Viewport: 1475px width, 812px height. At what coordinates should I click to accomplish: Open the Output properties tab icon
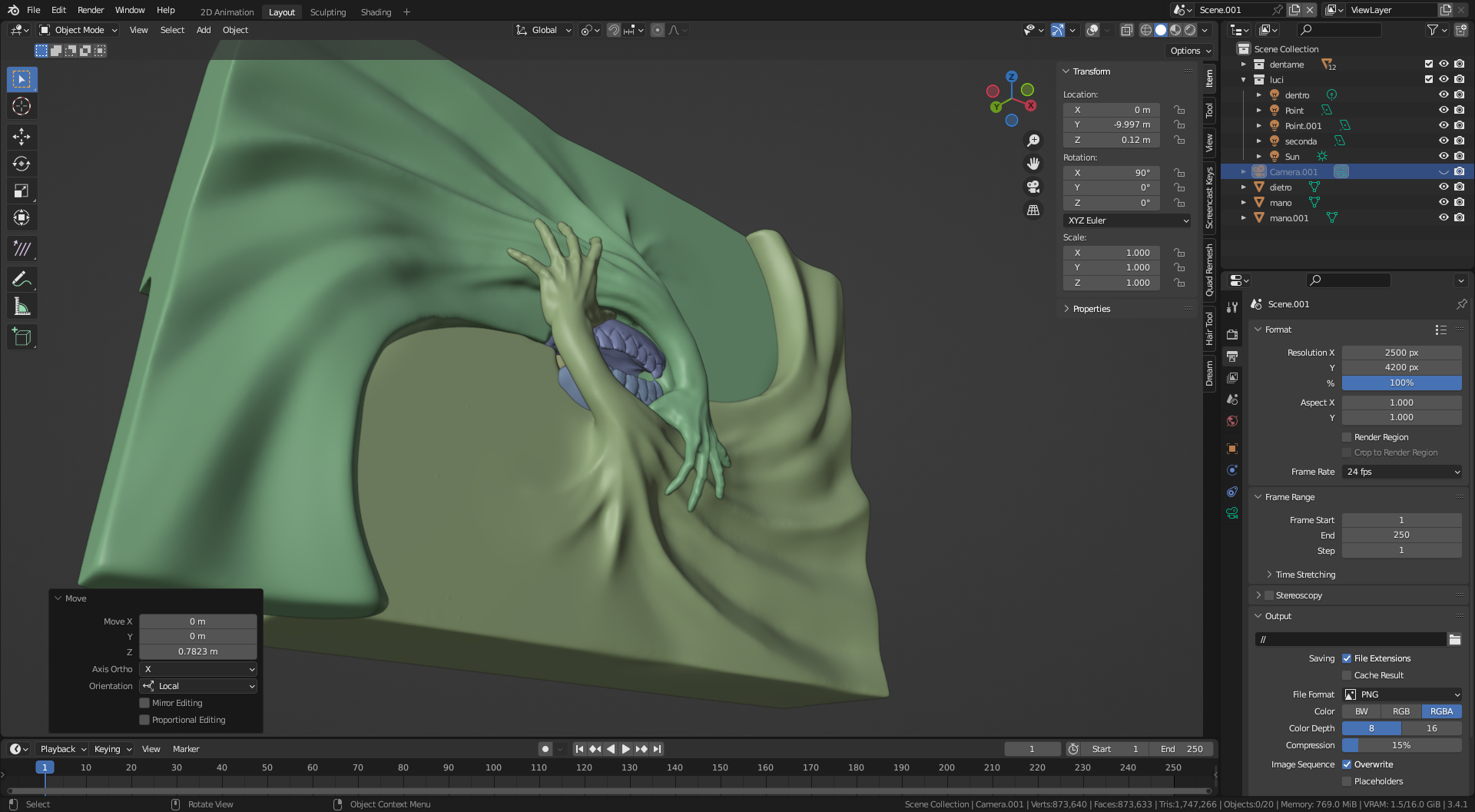click(1232, 356)
